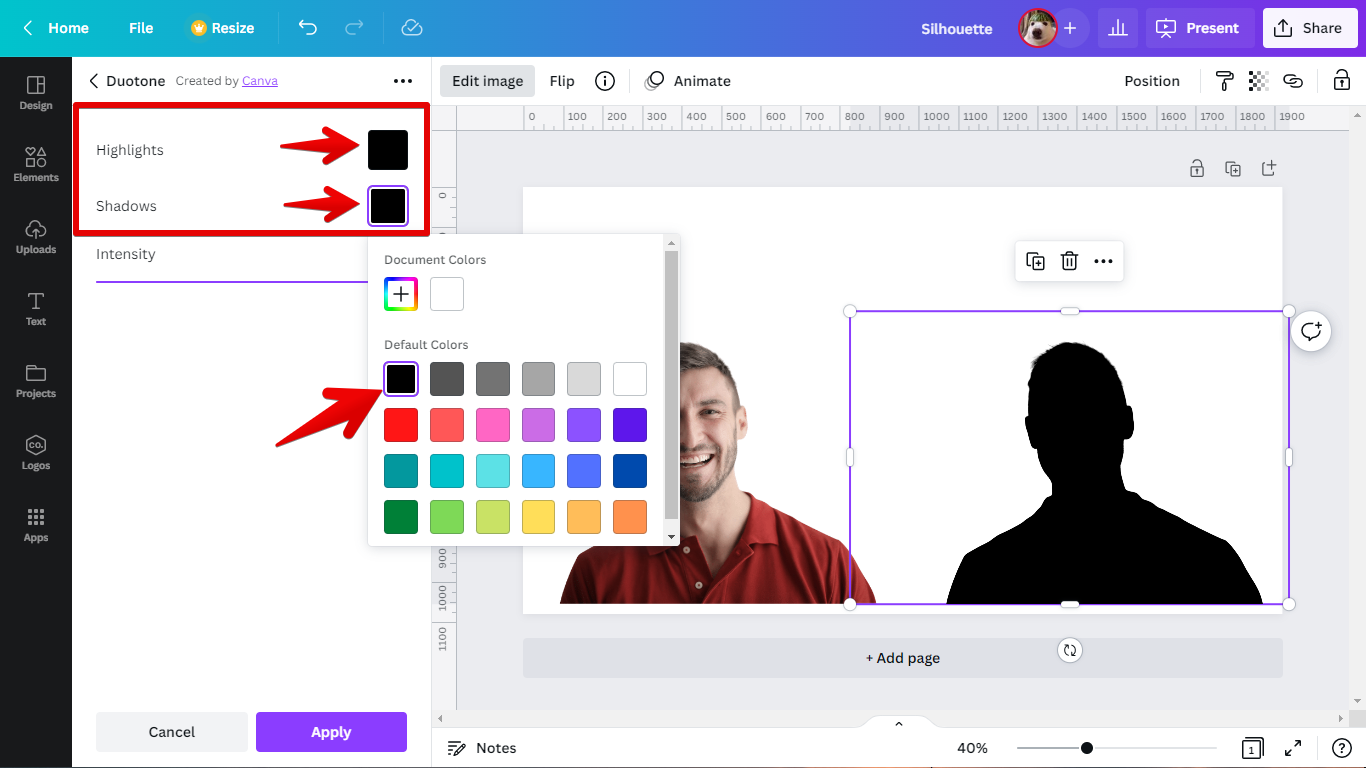Click the lock icon in the top toolbar
1366x768 pixels.
[x=1342, y=81]
